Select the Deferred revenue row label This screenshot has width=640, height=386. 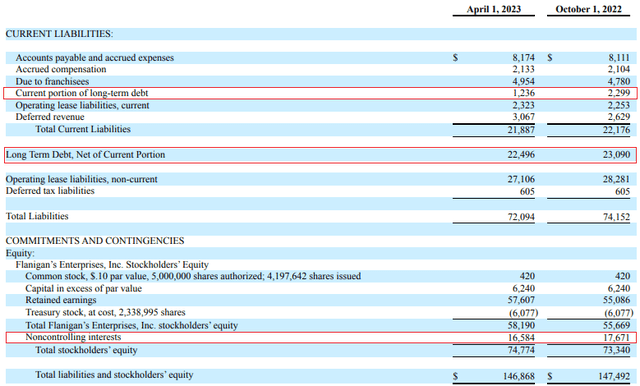[50, 117]
